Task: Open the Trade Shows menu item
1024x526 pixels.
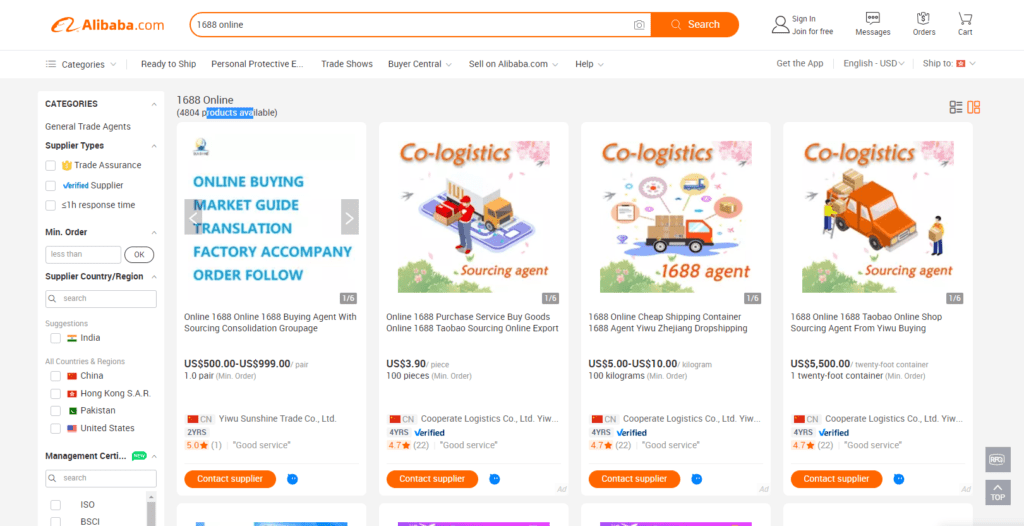Action: (347, 64)
